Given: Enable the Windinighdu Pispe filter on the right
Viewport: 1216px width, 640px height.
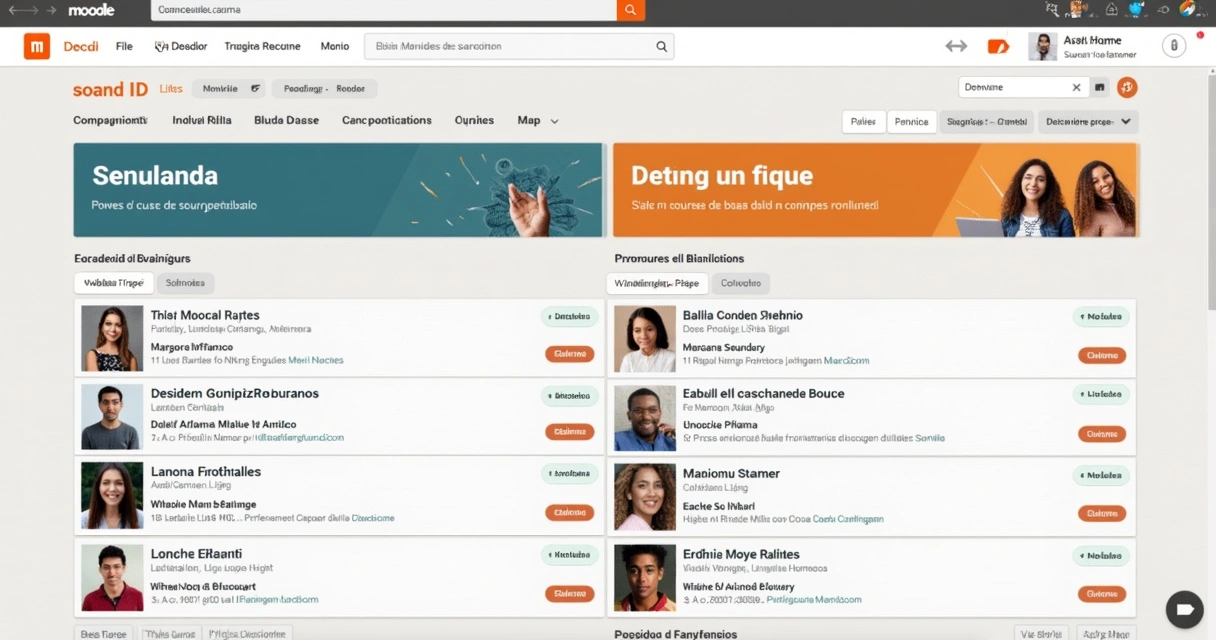Looking at the screenshot, I should coord(656,283).
